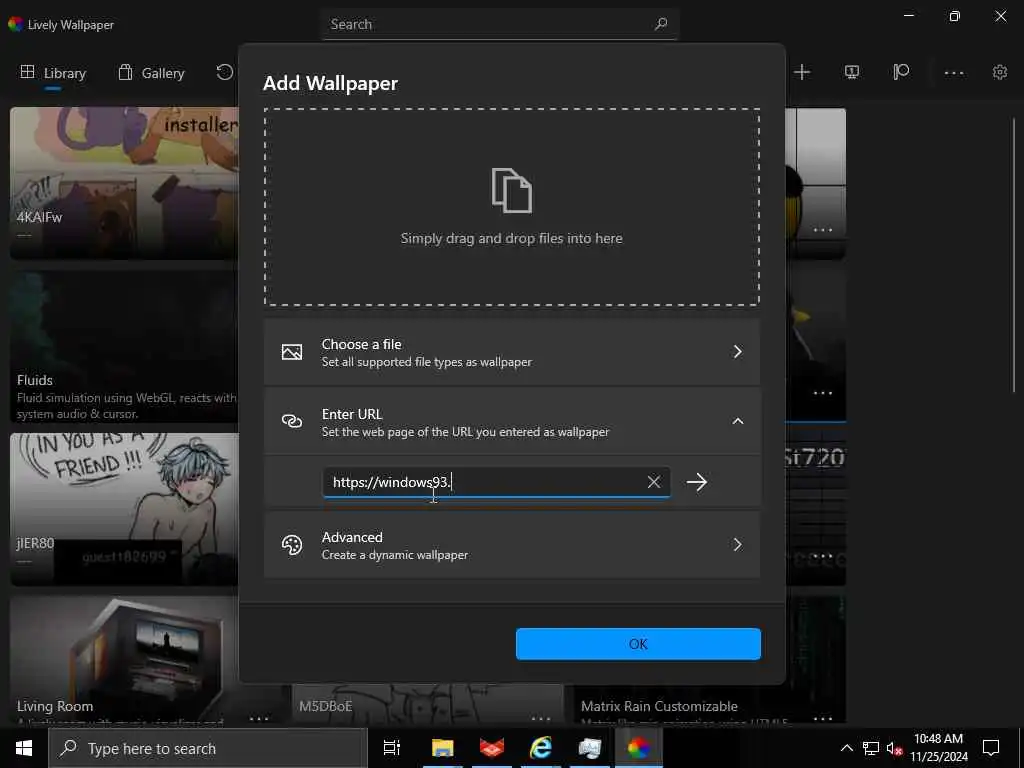This screenshot has width=1024, height=768.
Task: Click the plus Add Wallpaper icon
Action: [802, 72]
